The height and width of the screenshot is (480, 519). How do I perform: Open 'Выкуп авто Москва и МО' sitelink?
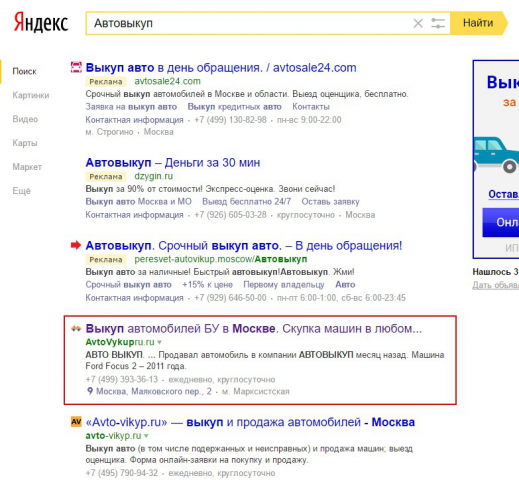pos(138,202)
